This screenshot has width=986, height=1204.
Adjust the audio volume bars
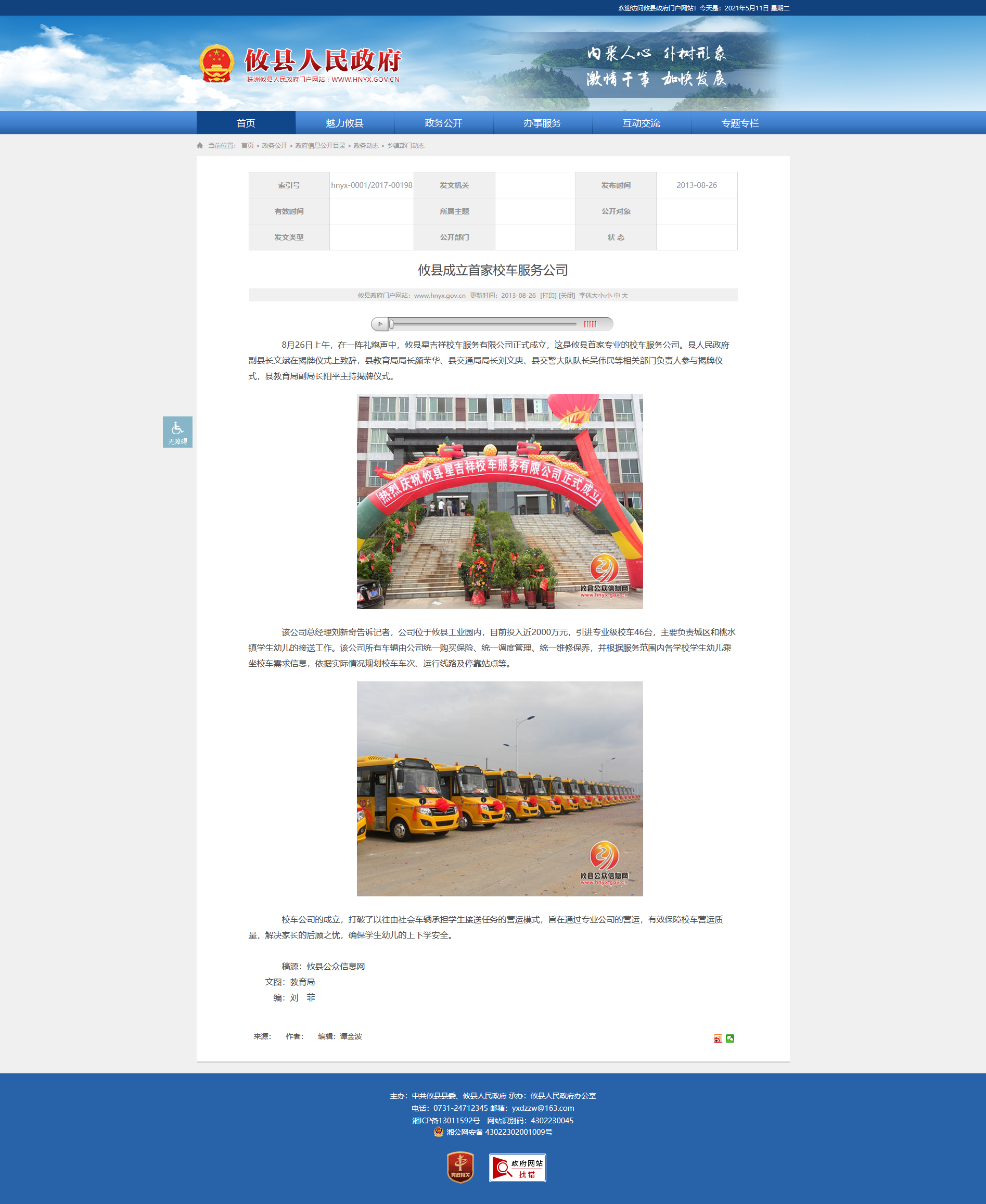[x=590, y=324]
